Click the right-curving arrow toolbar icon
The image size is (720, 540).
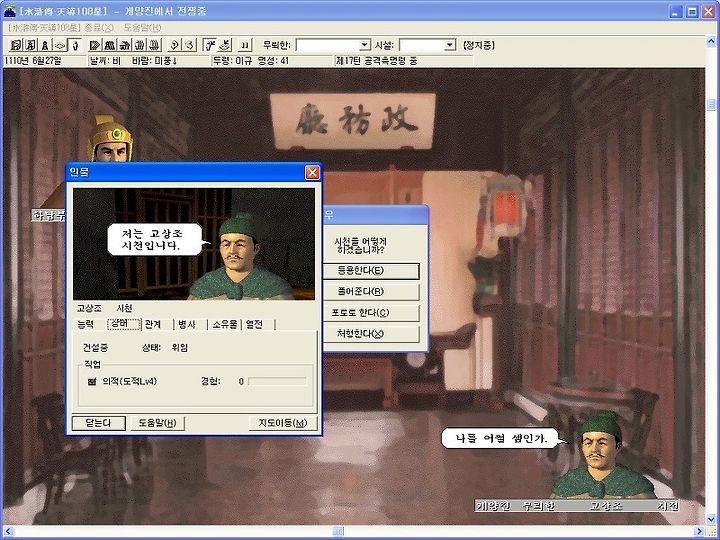point(174,45)
